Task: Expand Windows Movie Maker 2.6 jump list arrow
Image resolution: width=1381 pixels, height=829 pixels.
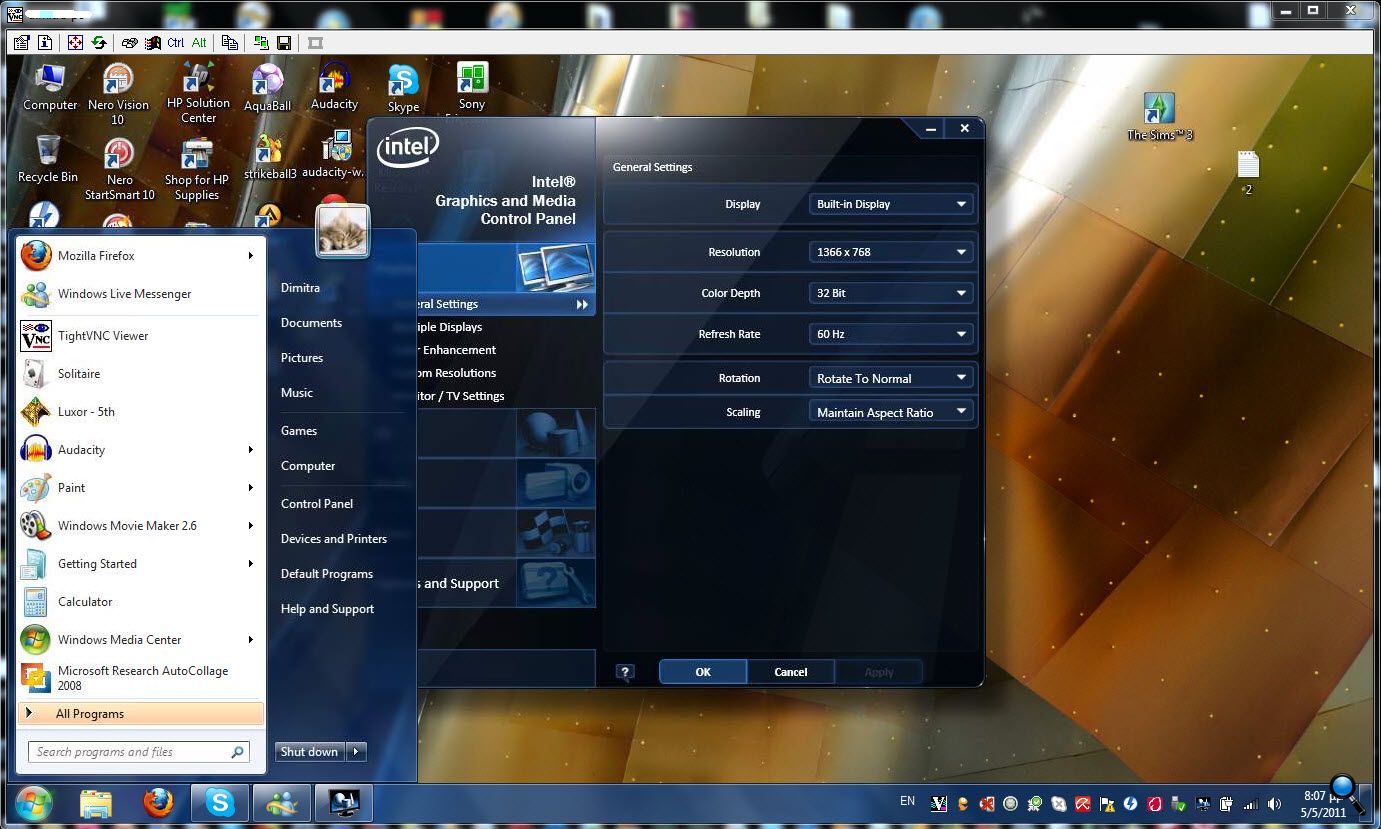Action: [x=251, y=526]
